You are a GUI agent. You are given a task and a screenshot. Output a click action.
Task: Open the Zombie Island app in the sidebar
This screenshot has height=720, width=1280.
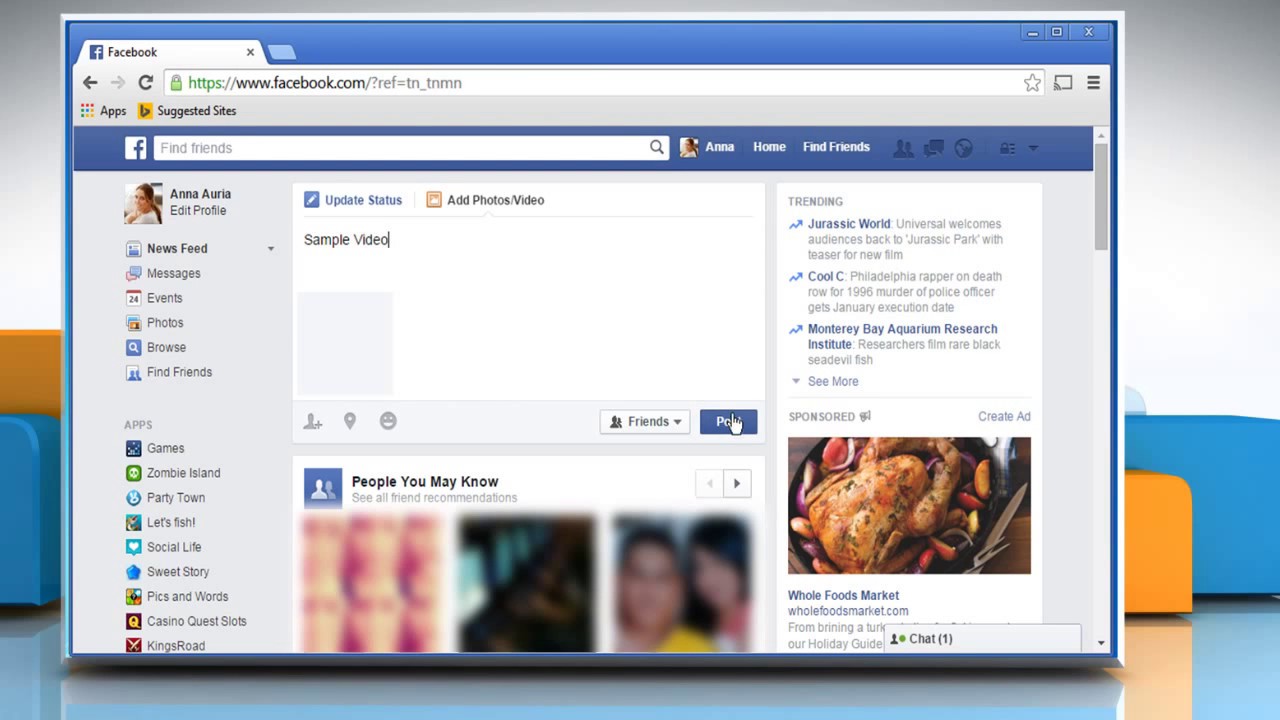[173, 473]
